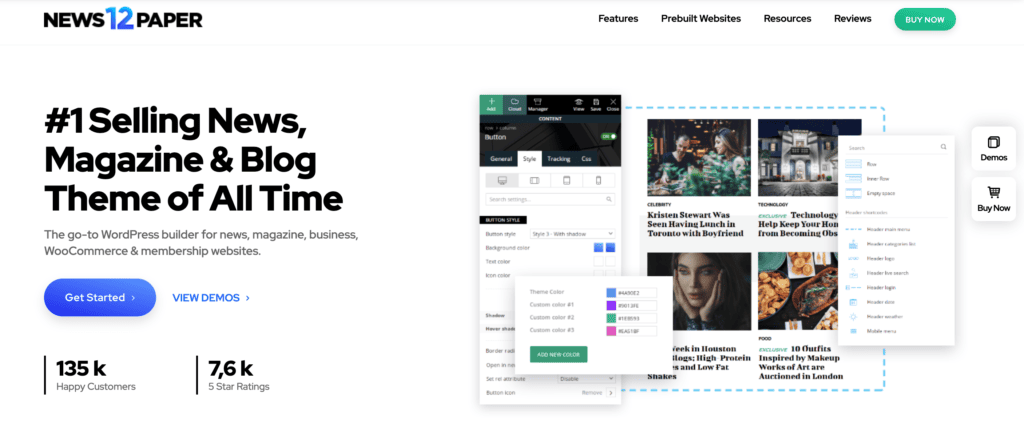Click the blue Get Started button

(x=100, y=297)
